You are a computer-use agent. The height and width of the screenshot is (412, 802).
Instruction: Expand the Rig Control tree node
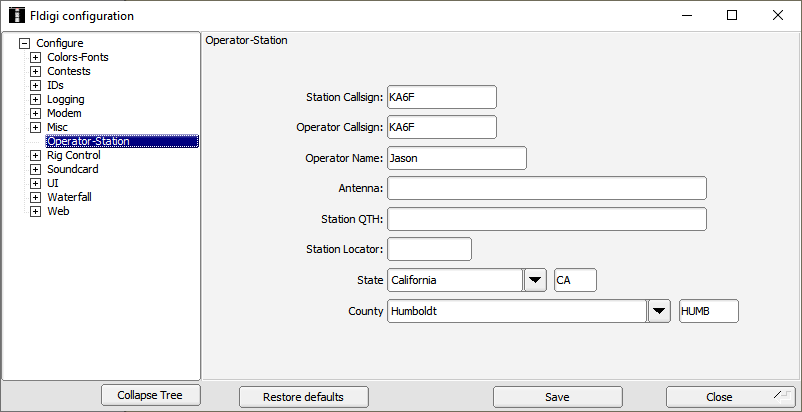pyautogui.click(x=35, y=155)
